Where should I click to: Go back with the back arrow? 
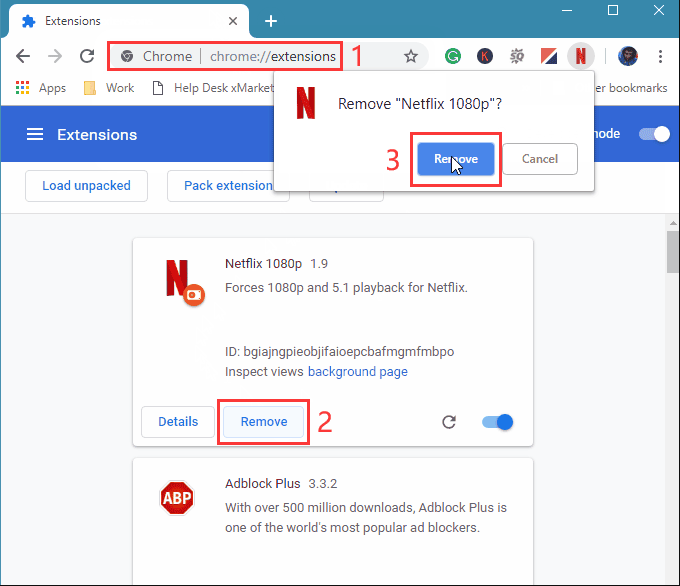coord(23,56)
